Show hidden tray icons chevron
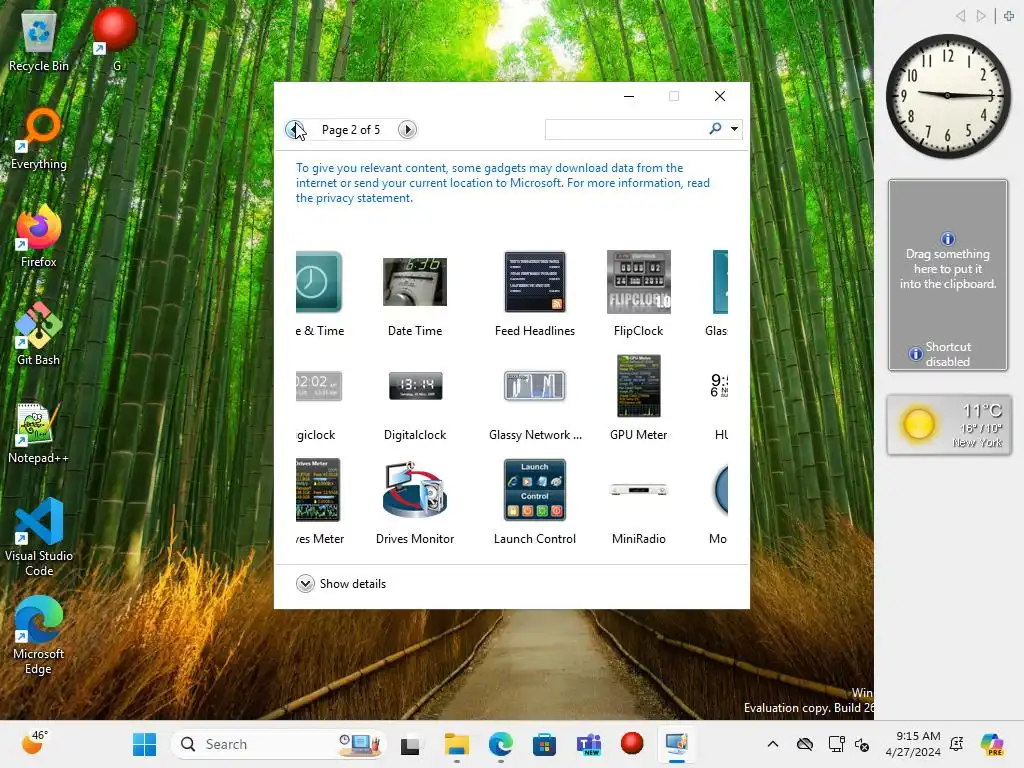 click(x=773, y=744)
